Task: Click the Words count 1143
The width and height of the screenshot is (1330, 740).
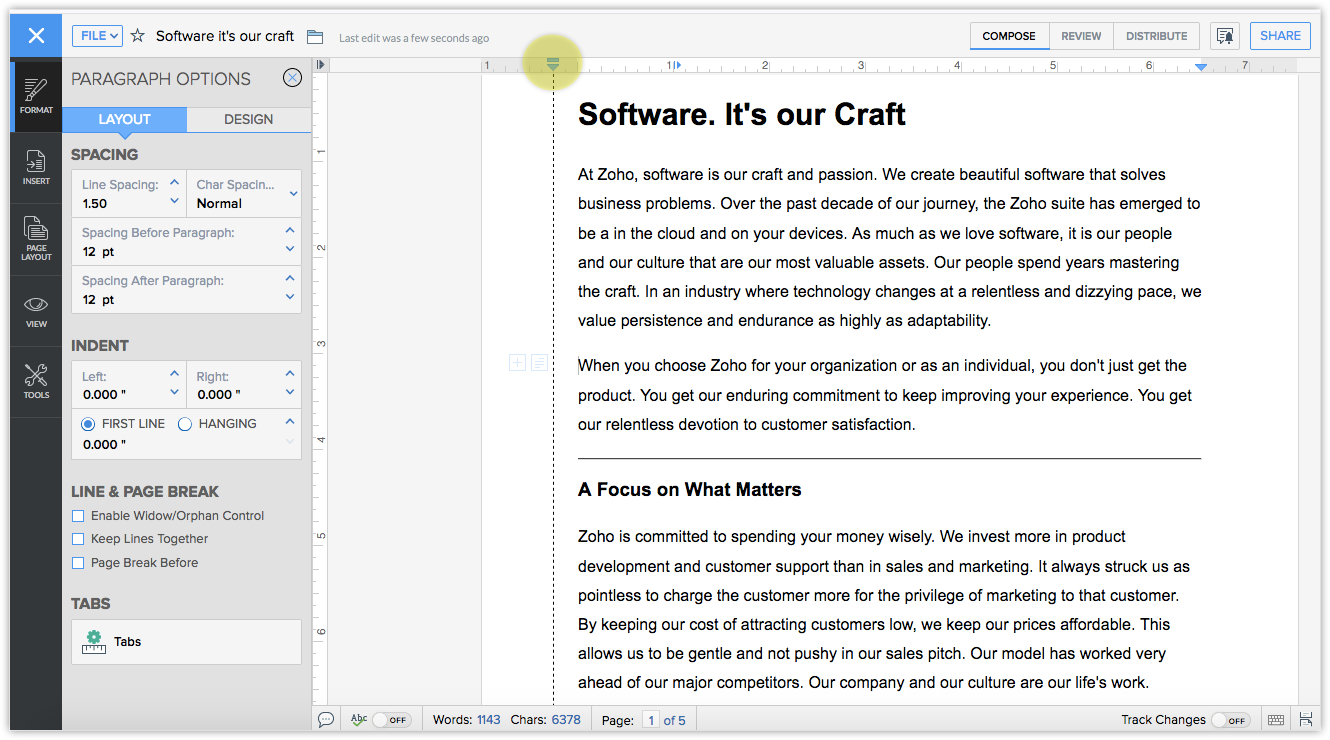Action: [489, 719]
